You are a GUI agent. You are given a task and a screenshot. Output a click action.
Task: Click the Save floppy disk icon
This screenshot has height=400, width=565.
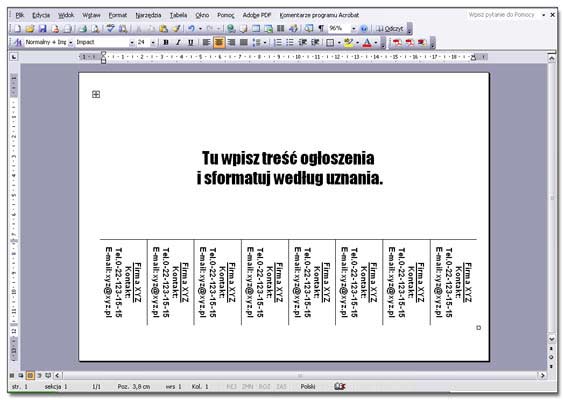pos(43,28)
